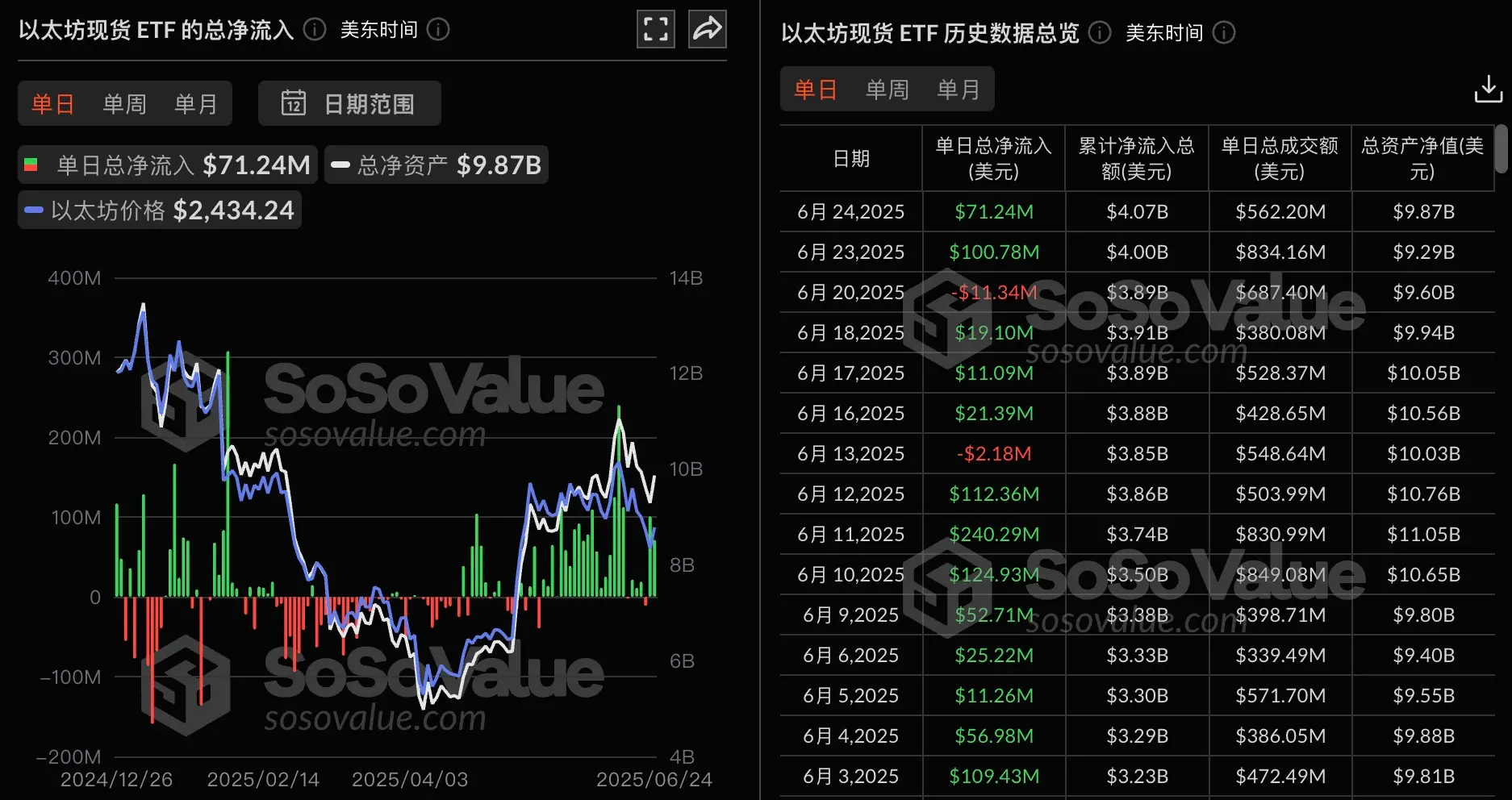Image resolution: width=1512 pixels, height=800 pixels.
Task: Toggle the 以太坊价格 line display
Action: [159, 210]
